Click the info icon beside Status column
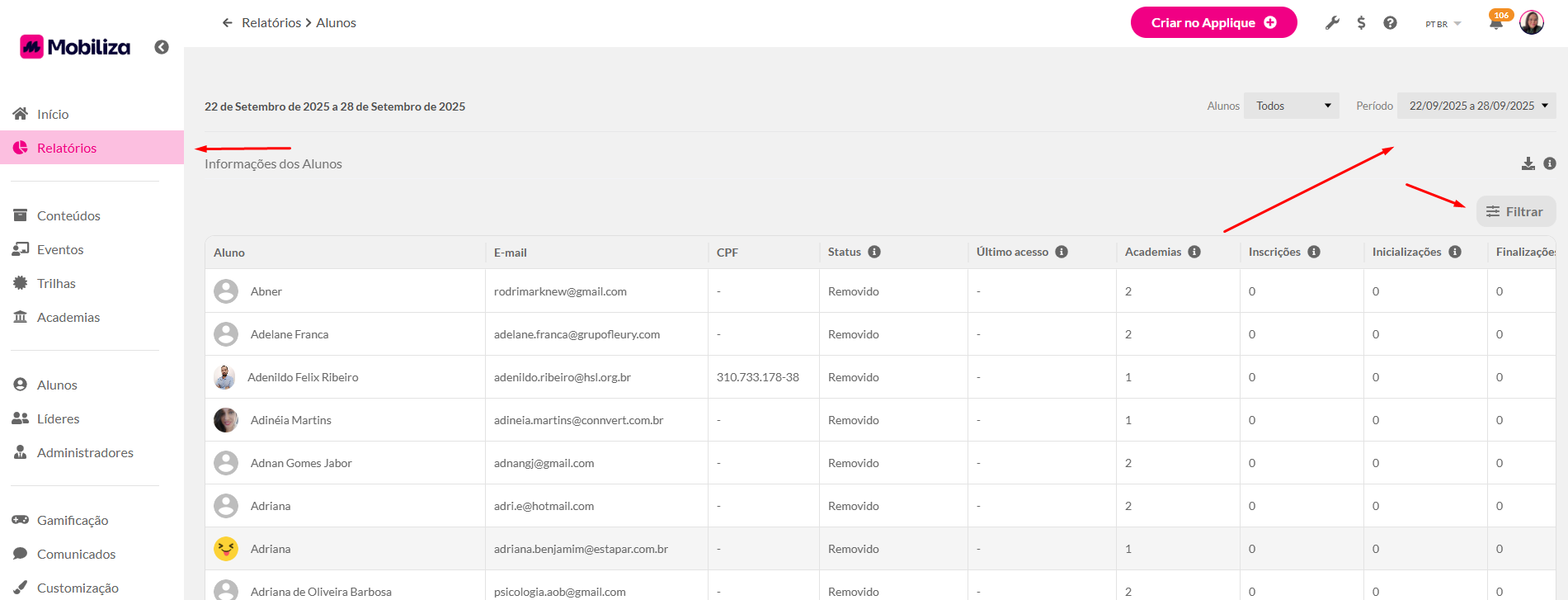Image resolution: width=1568 pixels, height=600 pixels. point(874,252)
